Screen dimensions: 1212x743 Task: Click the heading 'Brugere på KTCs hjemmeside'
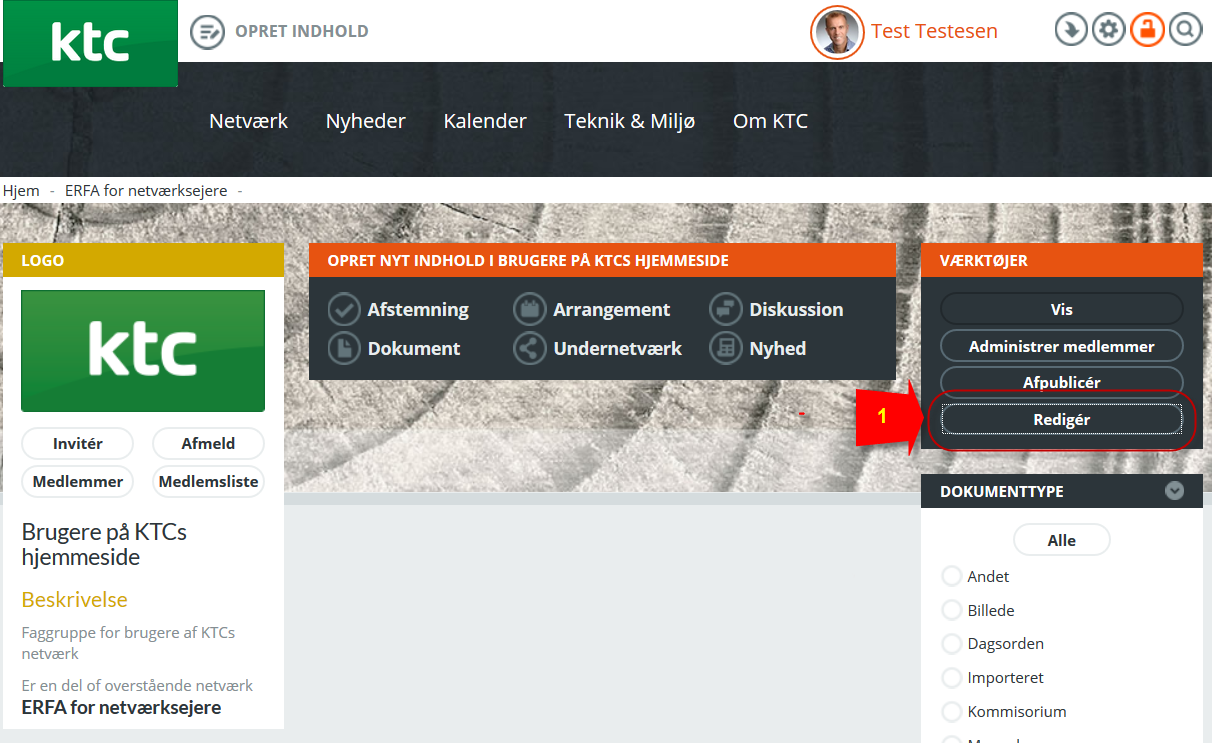pyautogui.click(x=104, y=545)
